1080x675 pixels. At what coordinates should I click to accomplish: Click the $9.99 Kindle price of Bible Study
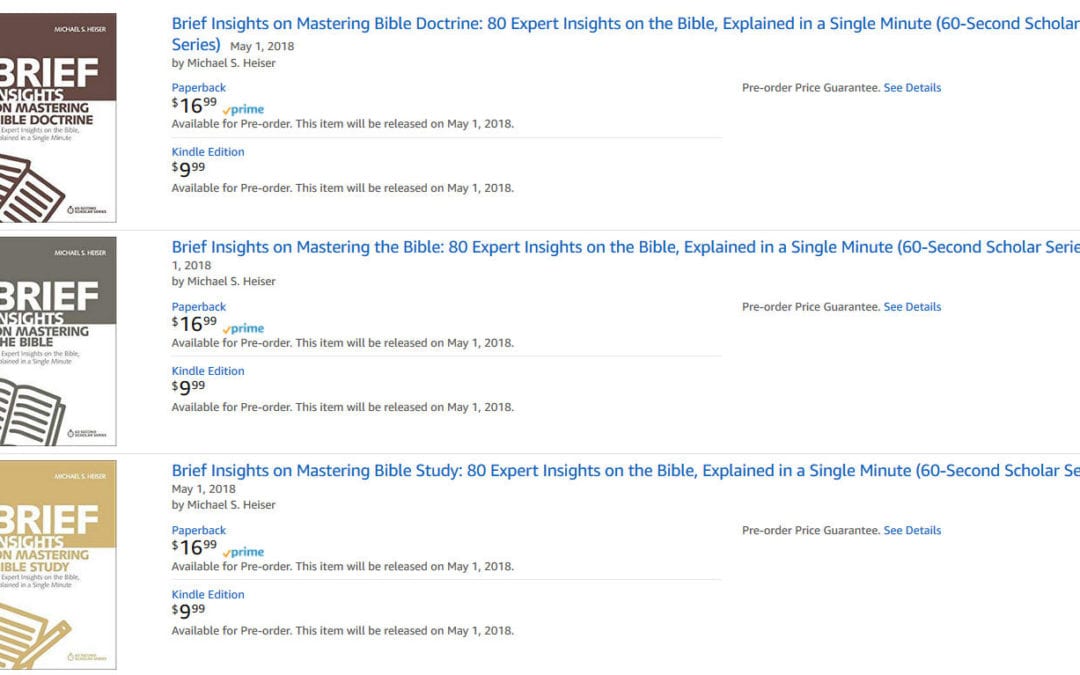[188, 611]
